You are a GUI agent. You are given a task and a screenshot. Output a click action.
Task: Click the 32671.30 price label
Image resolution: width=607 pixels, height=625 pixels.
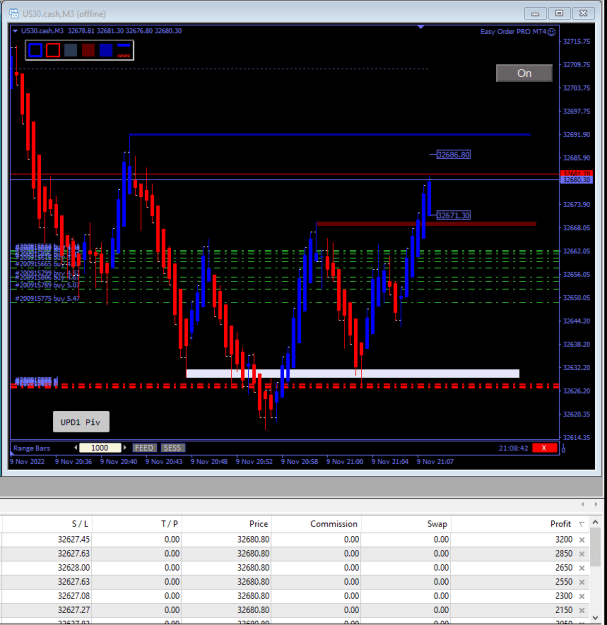(454, 215)
